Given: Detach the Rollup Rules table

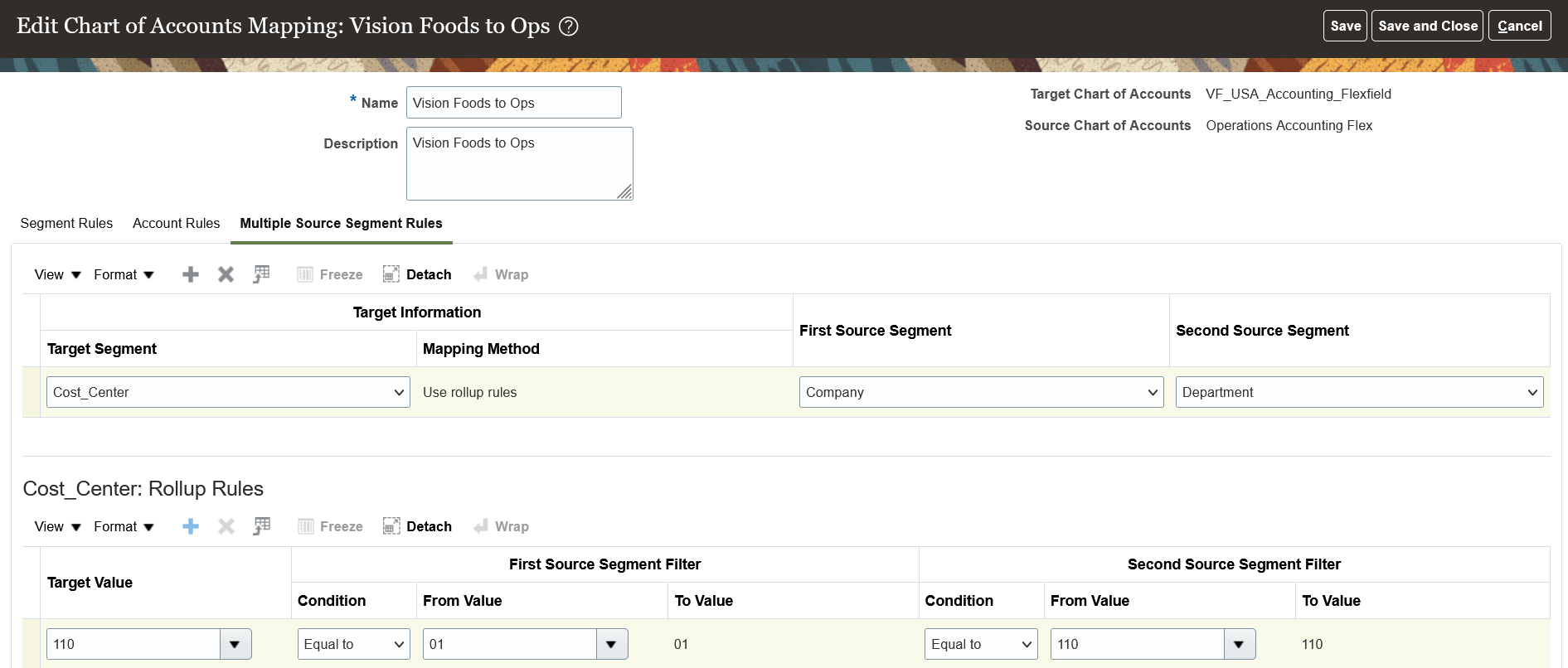Looking at the screenshot, I should point(417,526).
